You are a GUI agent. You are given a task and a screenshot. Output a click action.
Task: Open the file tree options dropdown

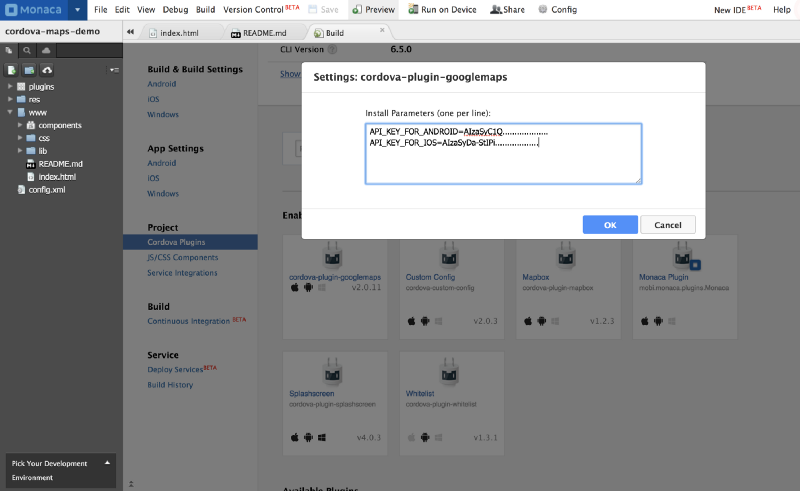point(114,70)
